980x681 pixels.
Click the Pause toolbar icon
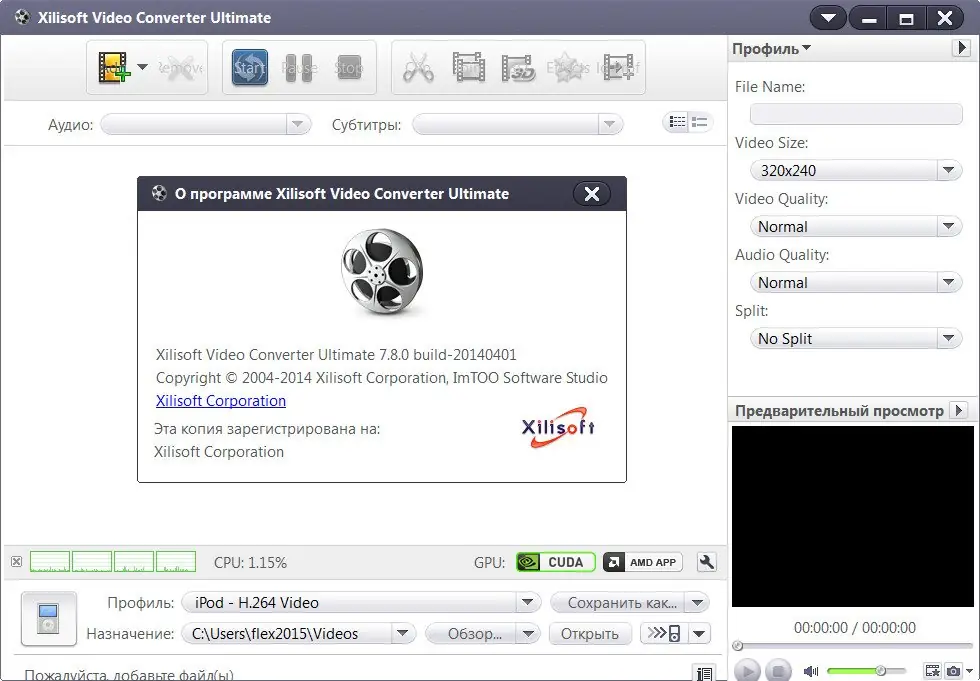299,67
